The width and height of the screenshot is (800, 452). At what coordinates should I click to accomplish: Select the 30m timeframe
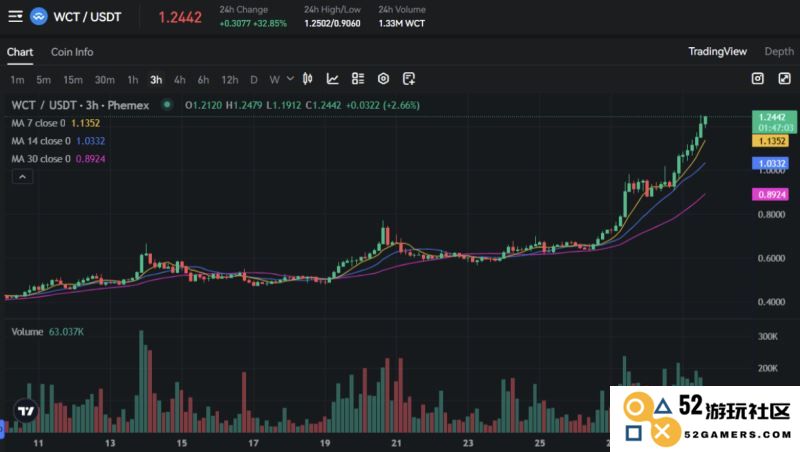(x=105, y=80)
